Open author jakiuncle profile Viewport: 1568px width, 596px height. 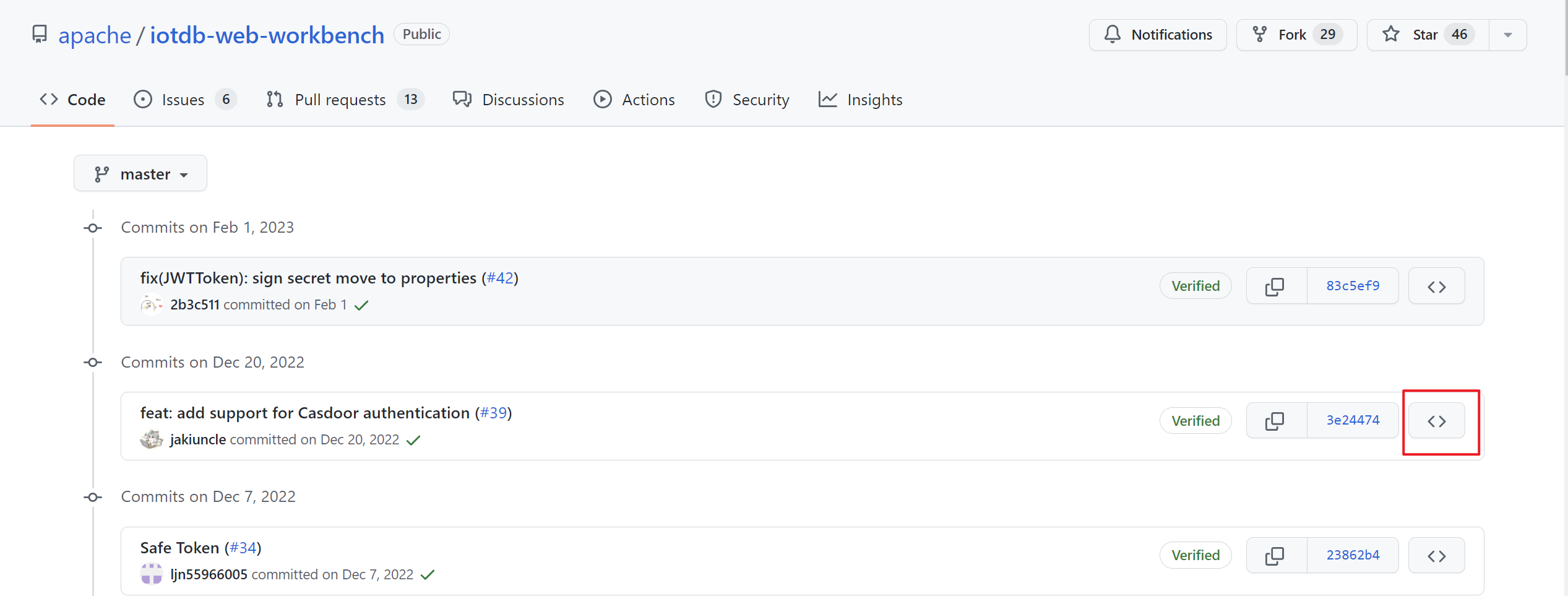coord(198,440)
